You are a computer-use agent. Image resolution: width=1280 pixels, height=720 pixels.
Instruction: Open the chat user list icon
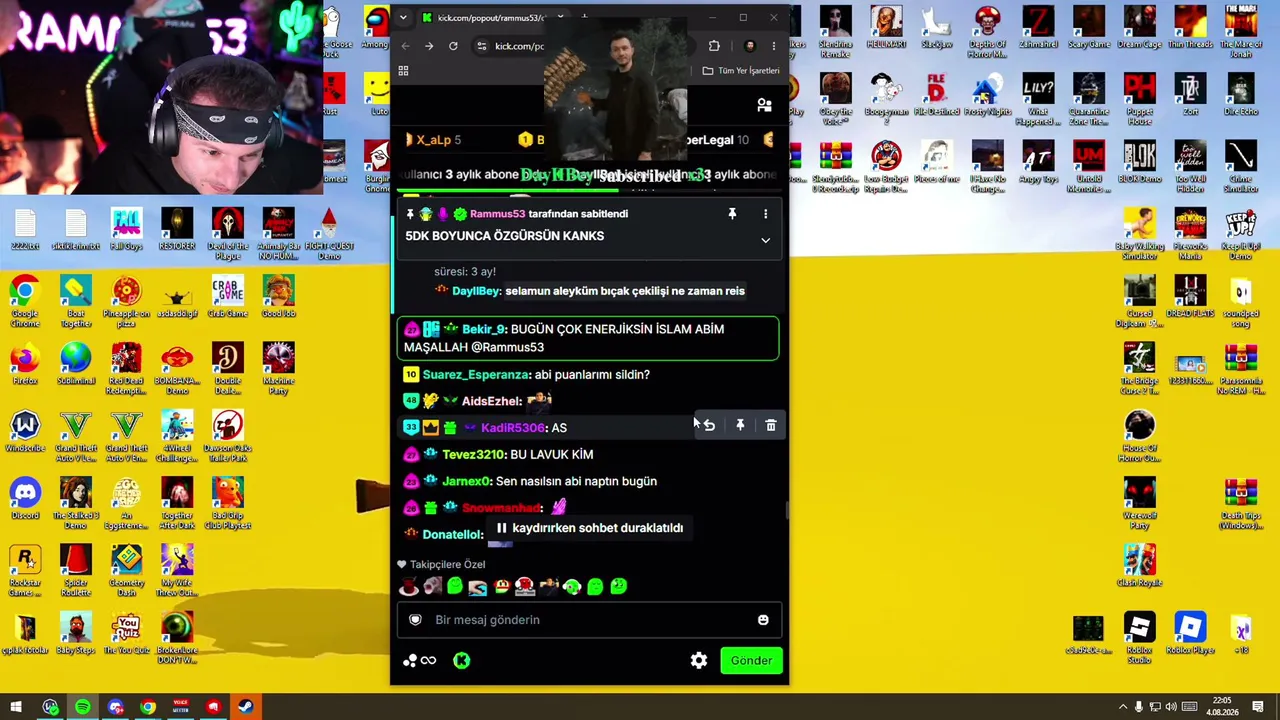tap(764, 105)
